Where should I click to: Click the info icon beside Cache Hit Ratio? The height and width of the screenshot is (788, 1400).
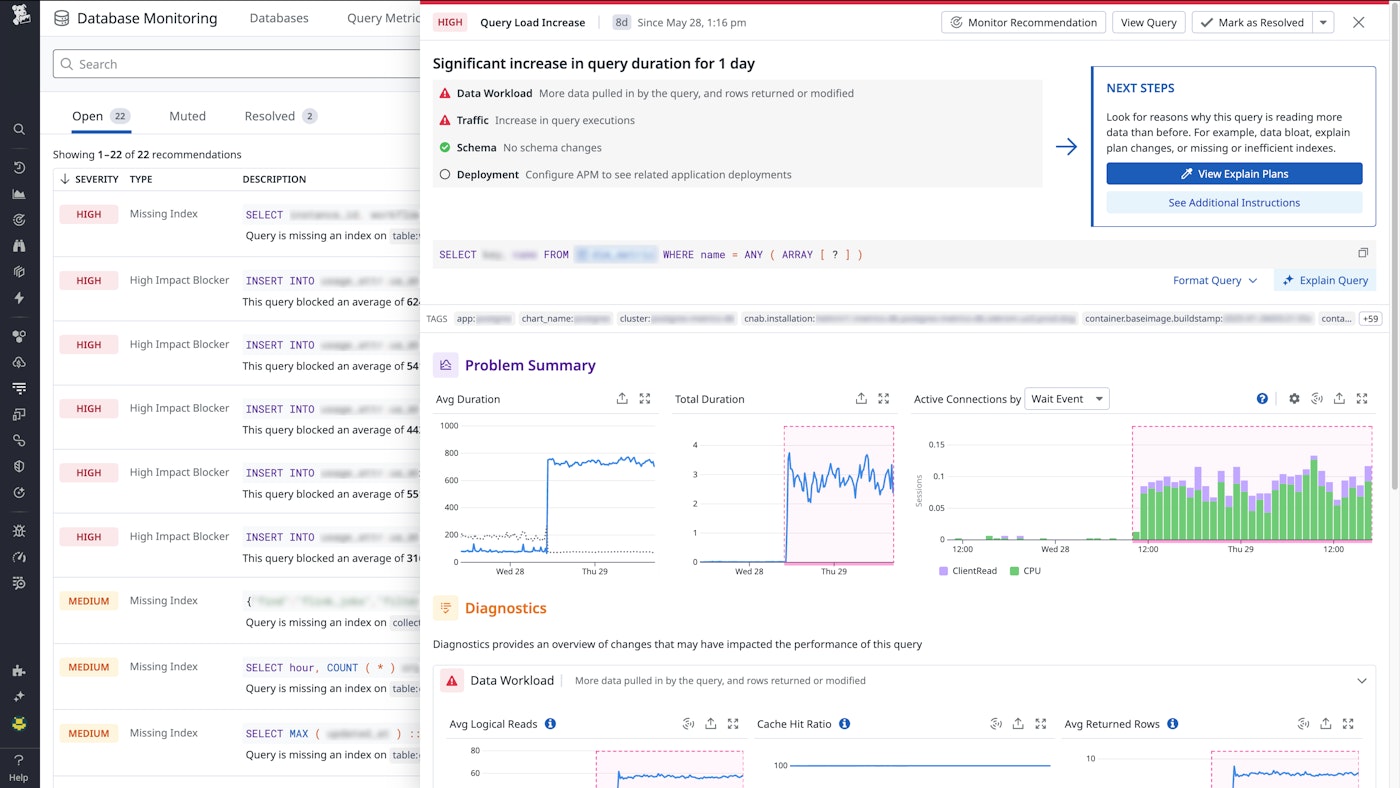pyautogui.click(x=844, y=724)
